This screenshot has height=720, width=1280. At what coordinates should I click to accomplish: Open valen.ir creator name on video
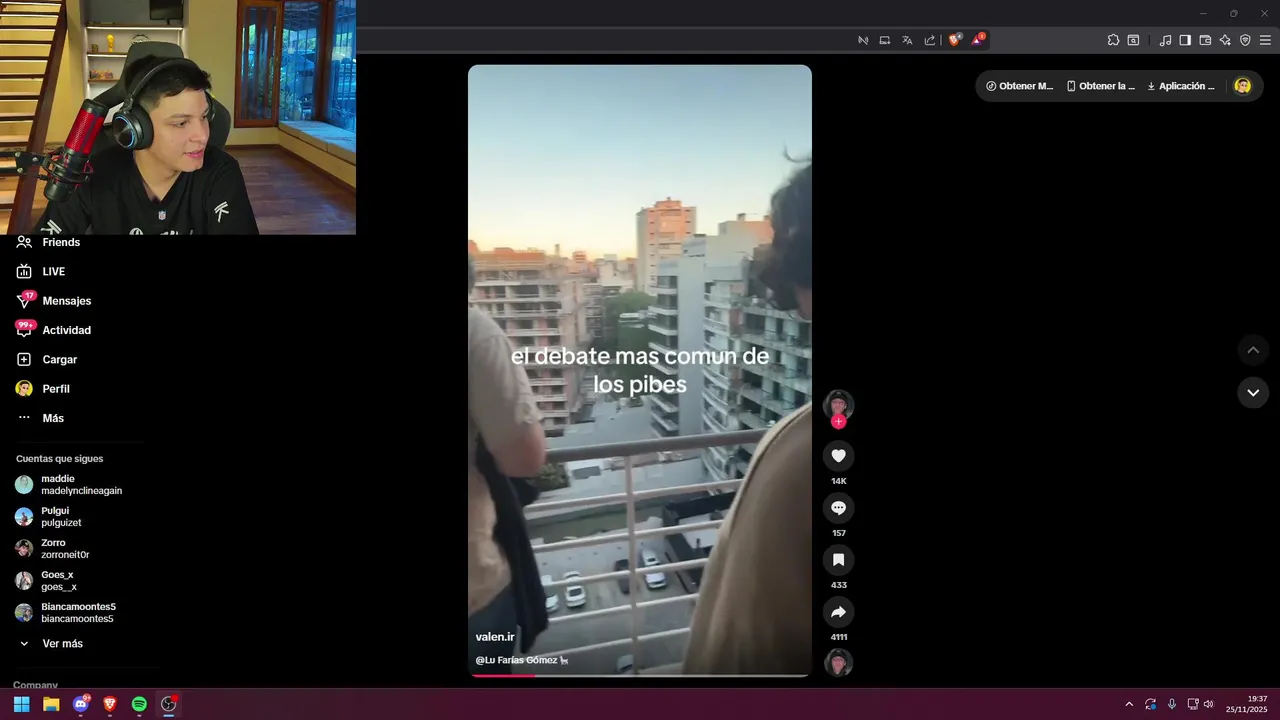495,637
